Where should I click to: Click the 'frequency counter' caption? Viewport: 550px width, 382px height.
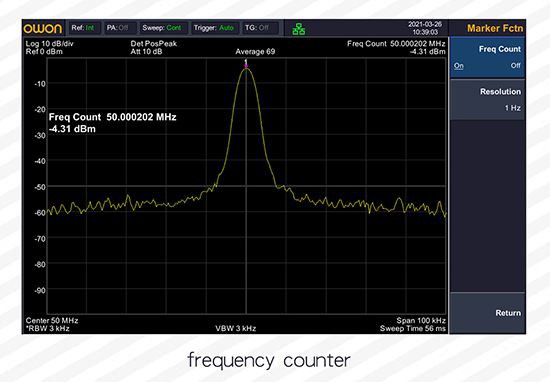click(x=269, y=361)
